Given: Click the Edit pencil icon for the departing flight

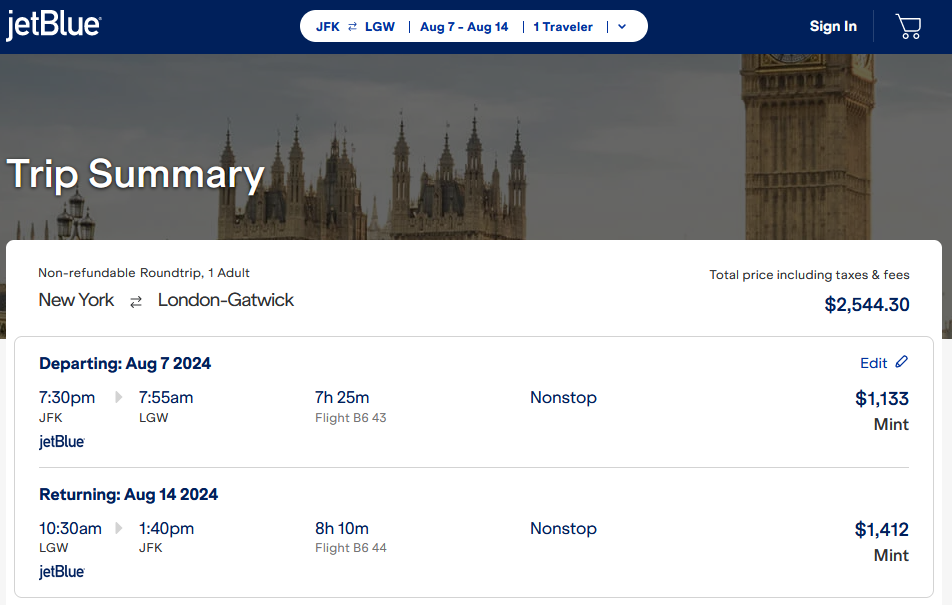Looking at the screenshot, I should click(x=903, y=362).
